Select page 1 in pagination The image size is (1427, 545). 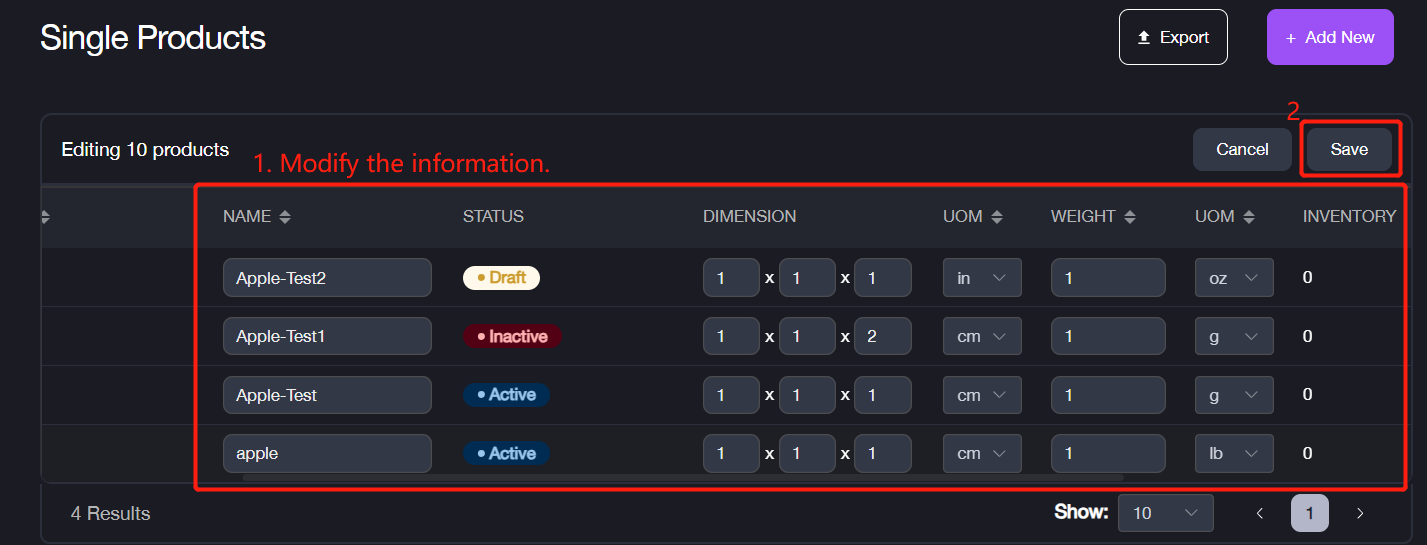tap(1310, 513)
